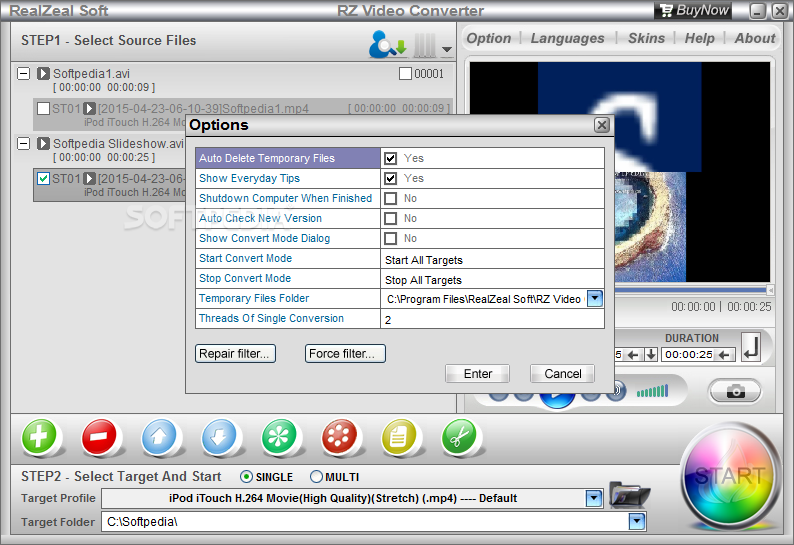Open the Target Folder dropdown
The width and height of the screenshot is (794, 545).
pyautogui.click(x=637, y=521)
